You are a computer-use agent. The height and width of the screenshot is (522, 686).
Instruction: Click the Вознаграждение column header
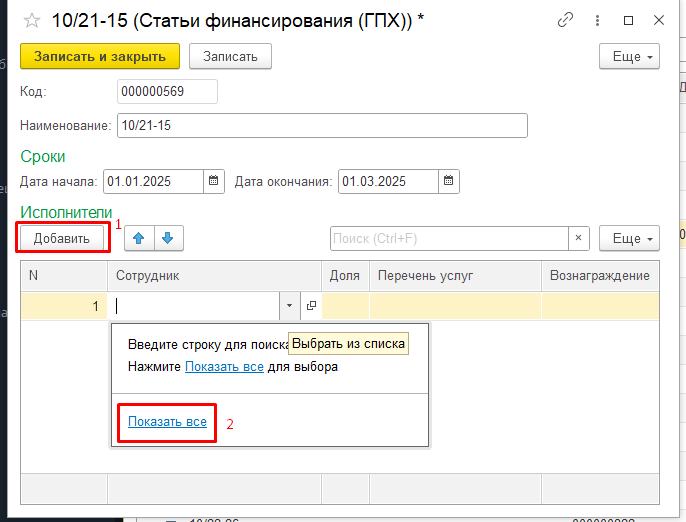(x=600, y=276)
